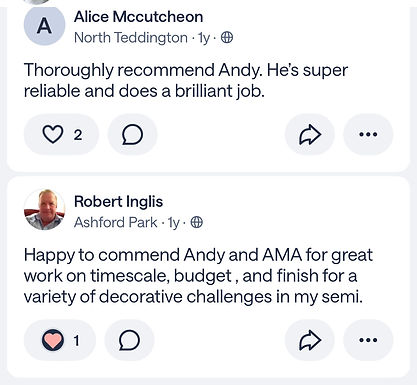This screenshot has height=385, width=417.
Task: Open more options on Alice Mccutcheon's post
Action: (368, 134)
